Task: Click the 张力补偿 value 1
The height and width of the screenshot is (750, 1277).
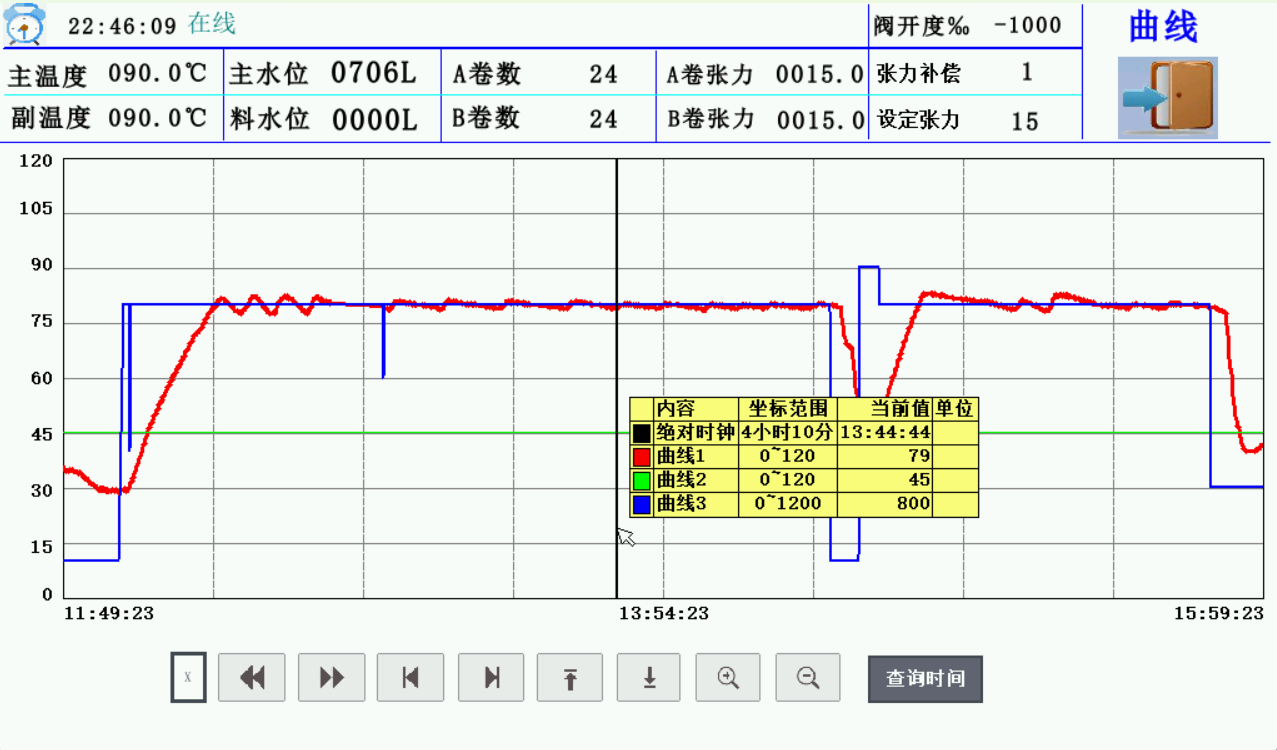Action: tap(1027, 73)
